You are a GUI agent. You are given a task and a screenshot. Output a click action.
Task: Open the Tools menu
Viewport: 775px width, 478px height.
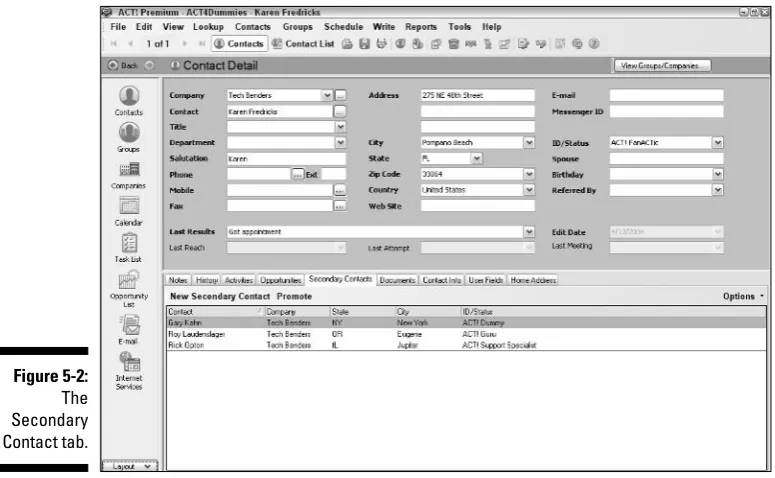tap(460, 27)
